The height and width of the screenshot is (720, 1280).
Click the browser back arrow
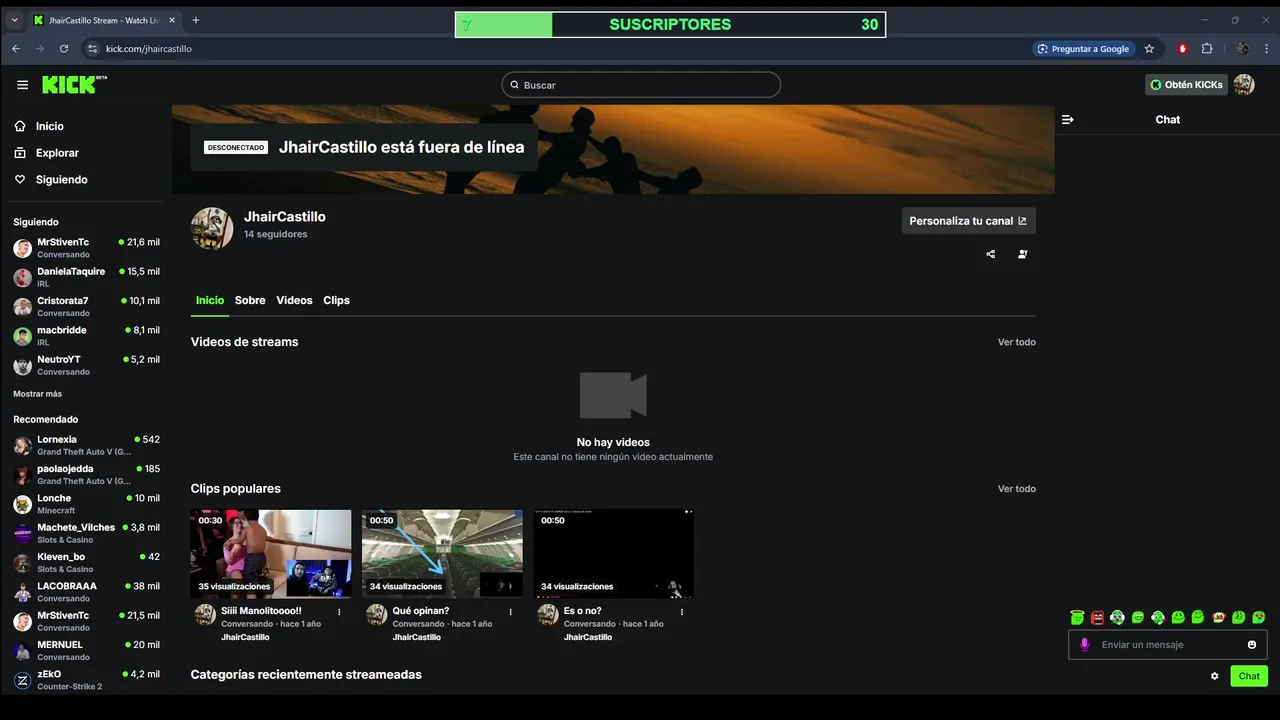click(16, 48)
